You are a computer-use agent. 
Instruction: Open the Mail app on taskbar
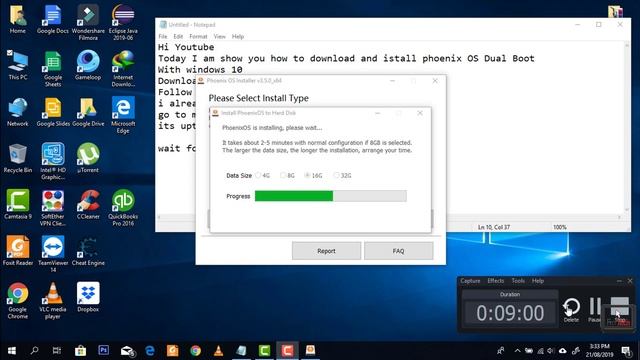click(x=127, y=351)
